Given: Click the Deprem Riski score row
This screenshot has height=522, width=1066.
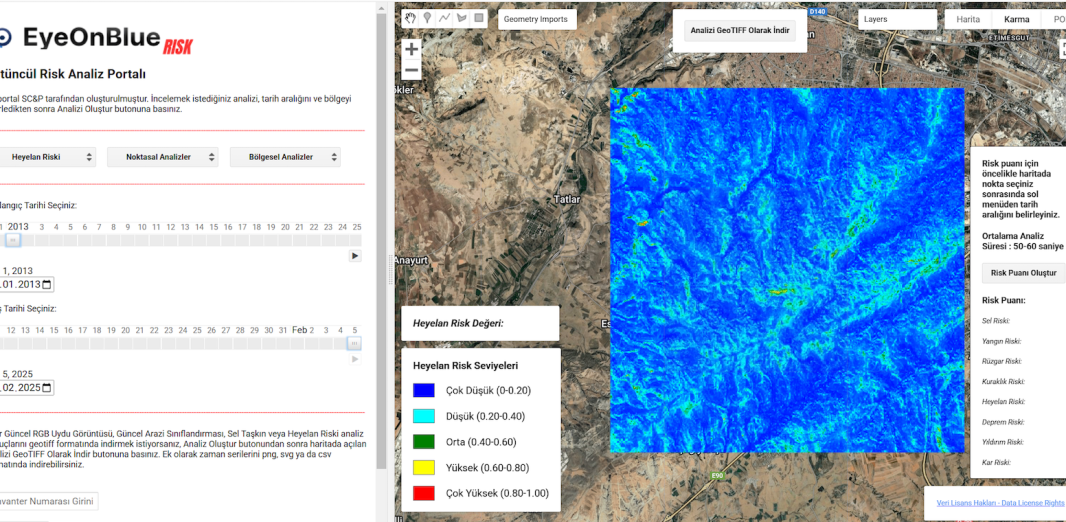Looking at the screenshot, I should pos(1003,422).
